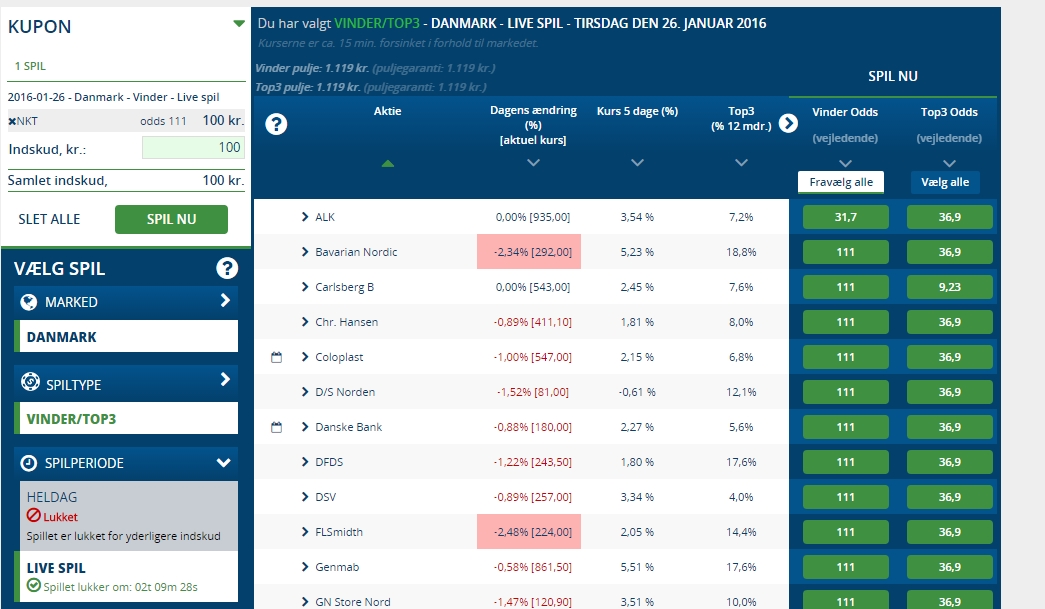Expand the Carlsberg B row
1045x609 pixels.
pos(305,287)
